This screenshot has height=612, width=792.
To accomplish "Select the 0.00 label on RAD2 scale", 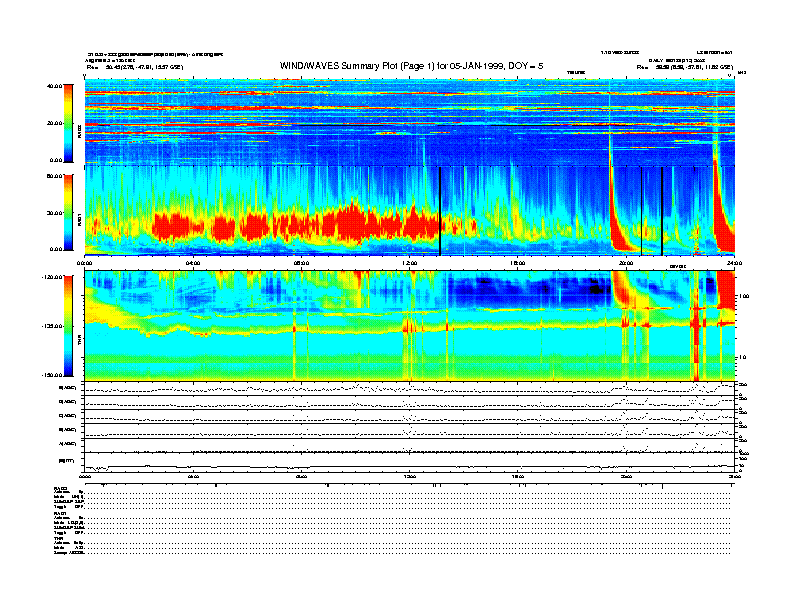I will click(56, 160).
